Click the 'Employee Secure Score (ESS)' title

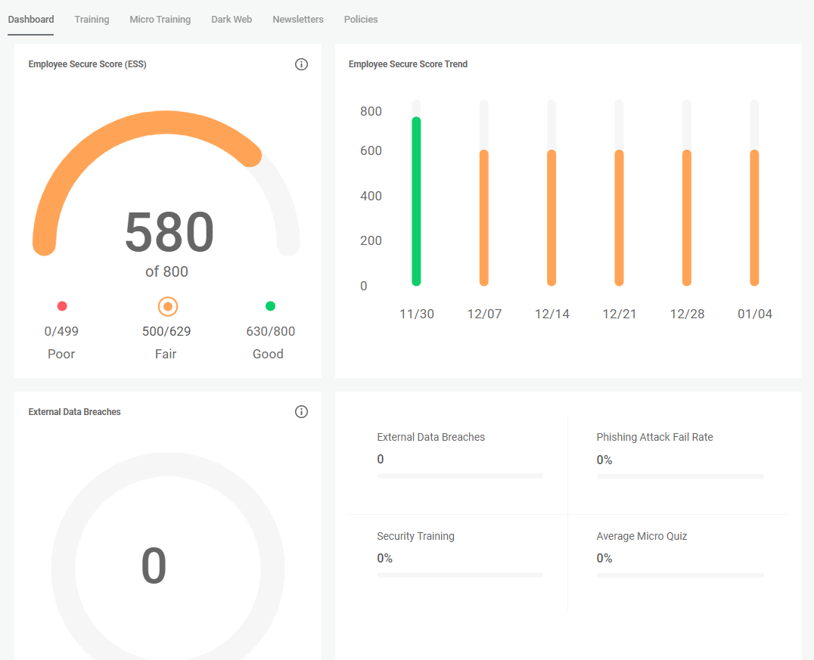87,64
